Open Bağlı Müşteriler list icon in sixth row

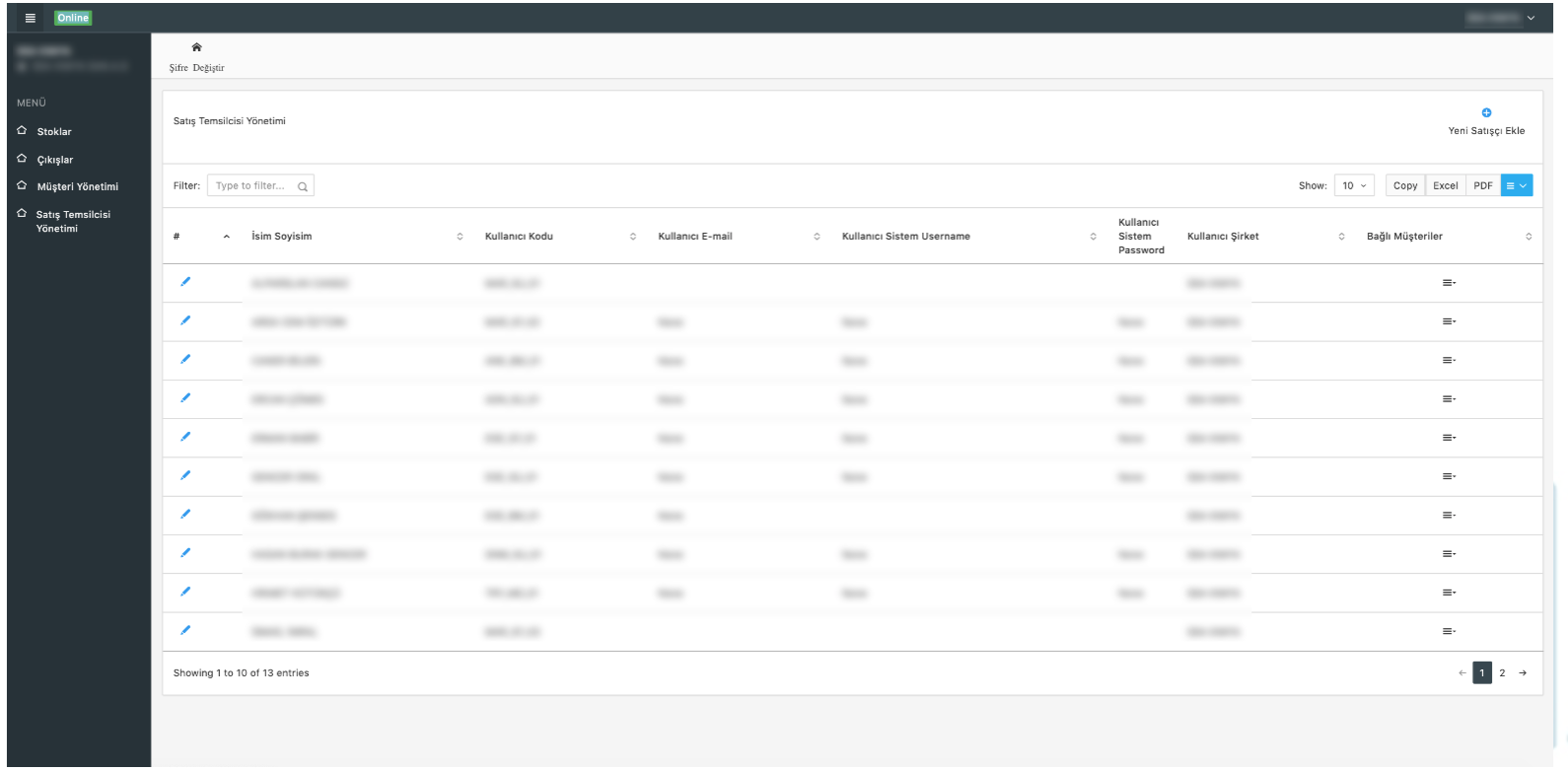(1449, 476)
